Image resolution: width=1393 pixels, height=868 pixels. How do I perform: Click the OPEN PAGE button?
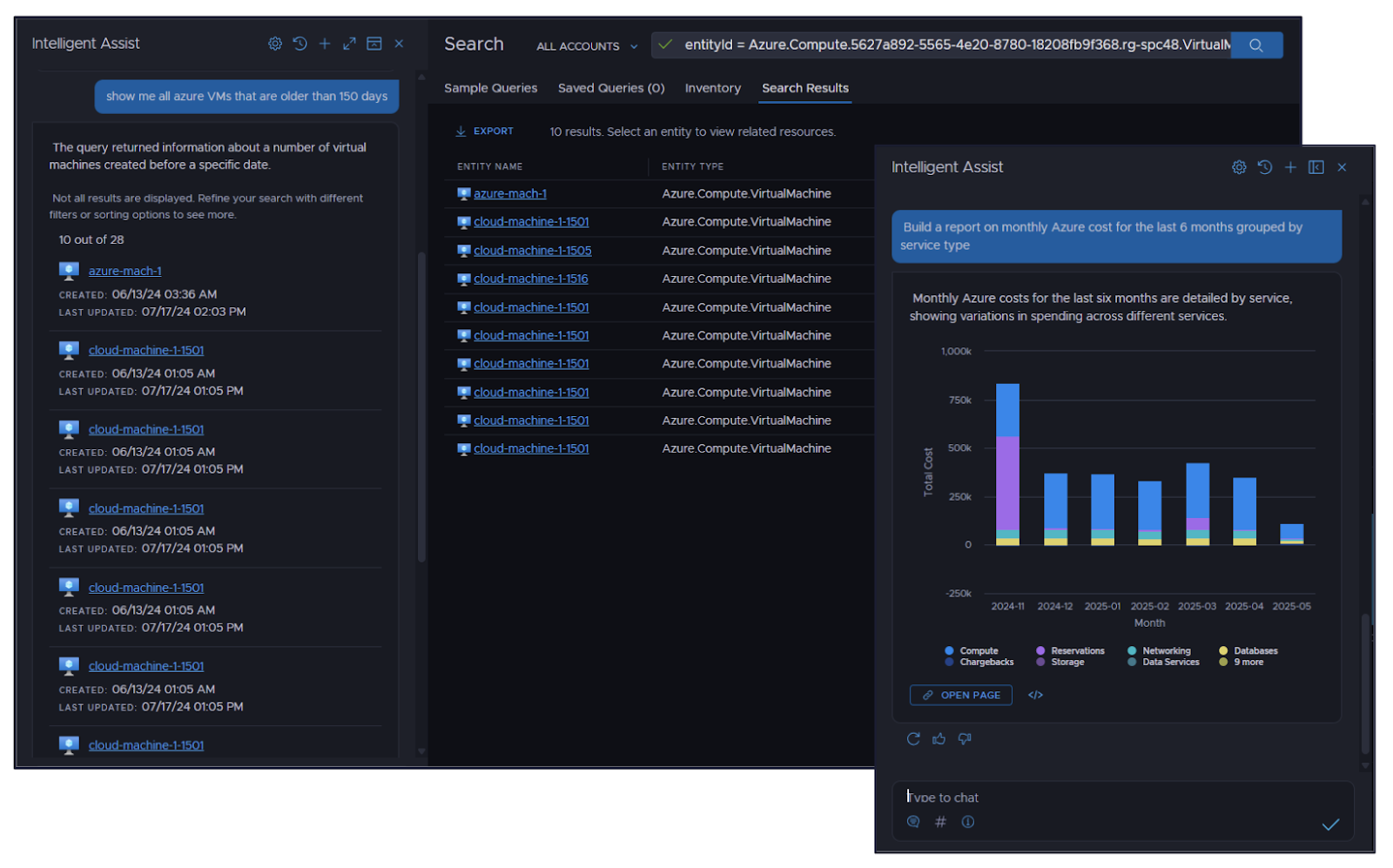coord(961,696)
